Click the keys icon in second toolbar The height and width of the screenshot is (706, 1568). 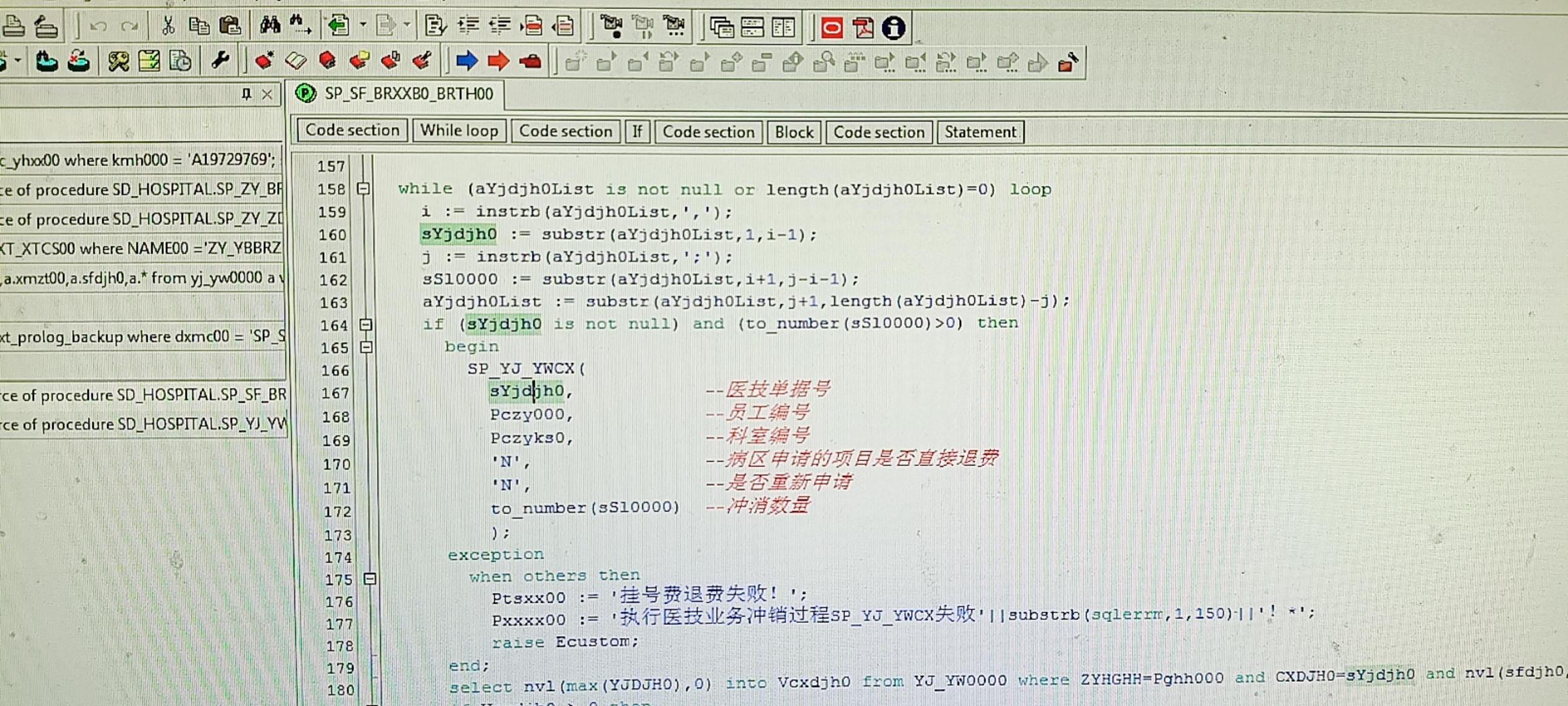(118, 61)
